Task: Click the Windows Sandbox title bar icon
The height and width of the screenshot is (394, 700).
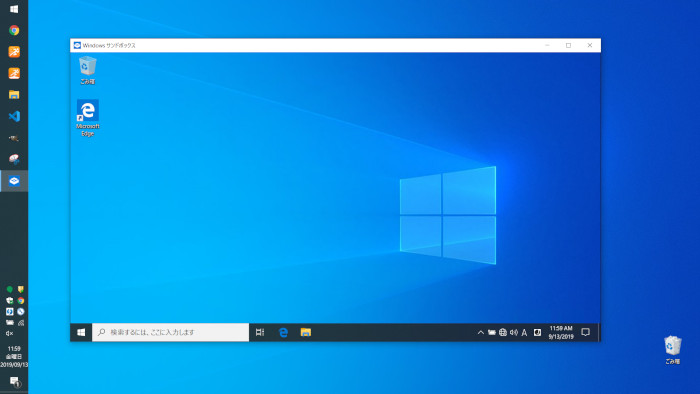Action: pos(77,46)
